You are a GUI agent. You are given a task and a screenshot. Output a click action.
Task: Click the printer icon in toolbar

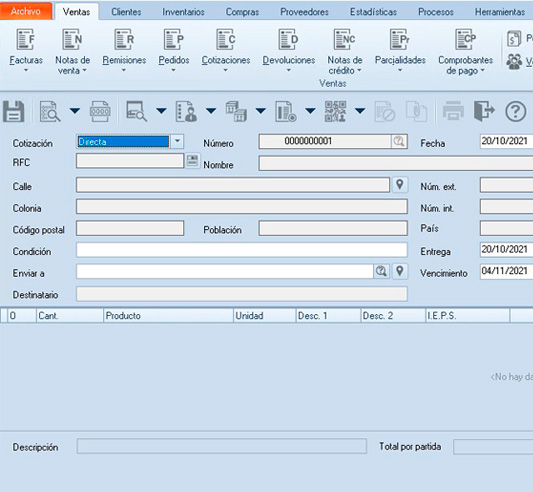453,111
